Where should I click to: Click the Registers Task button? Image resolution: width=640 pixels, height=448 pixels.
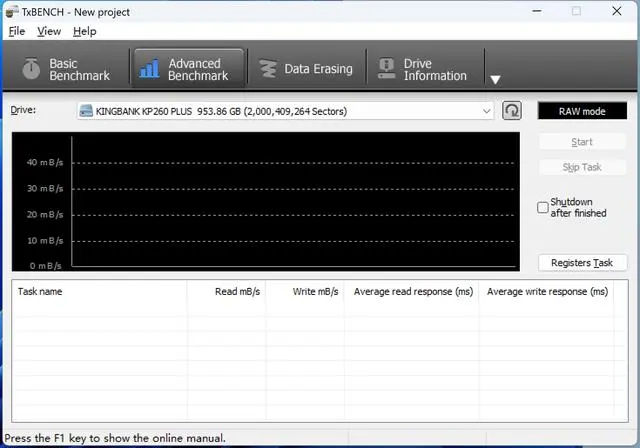[582, 263]
